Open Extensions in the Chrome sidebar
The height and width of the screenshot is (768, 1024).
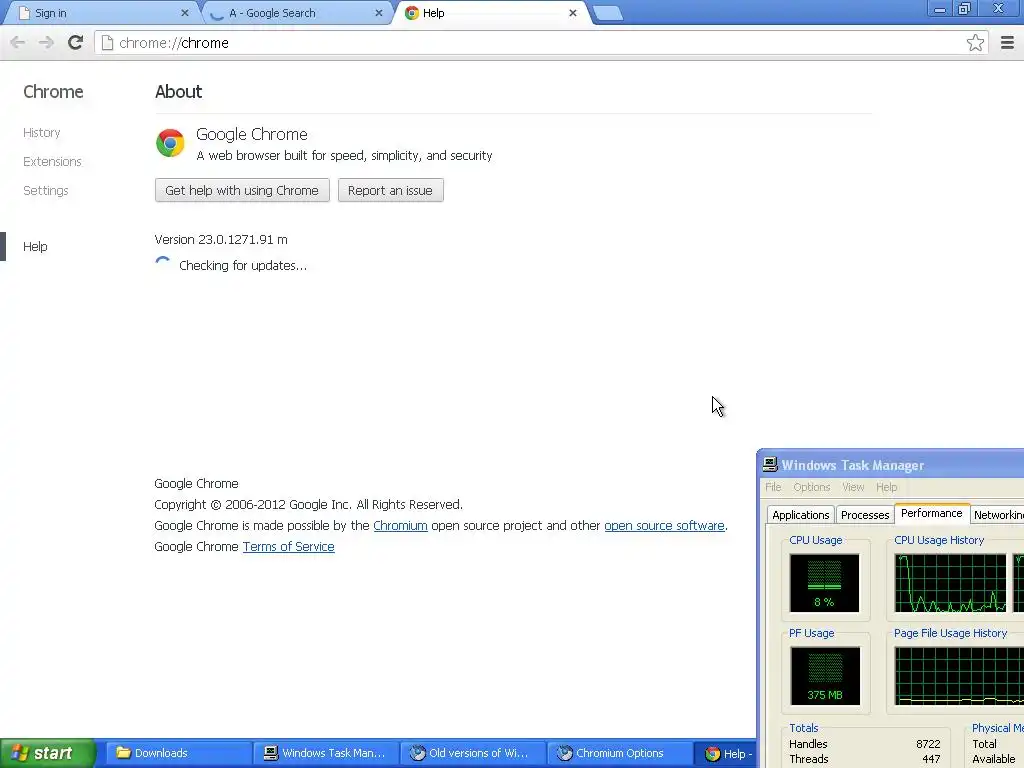(52, 161)
